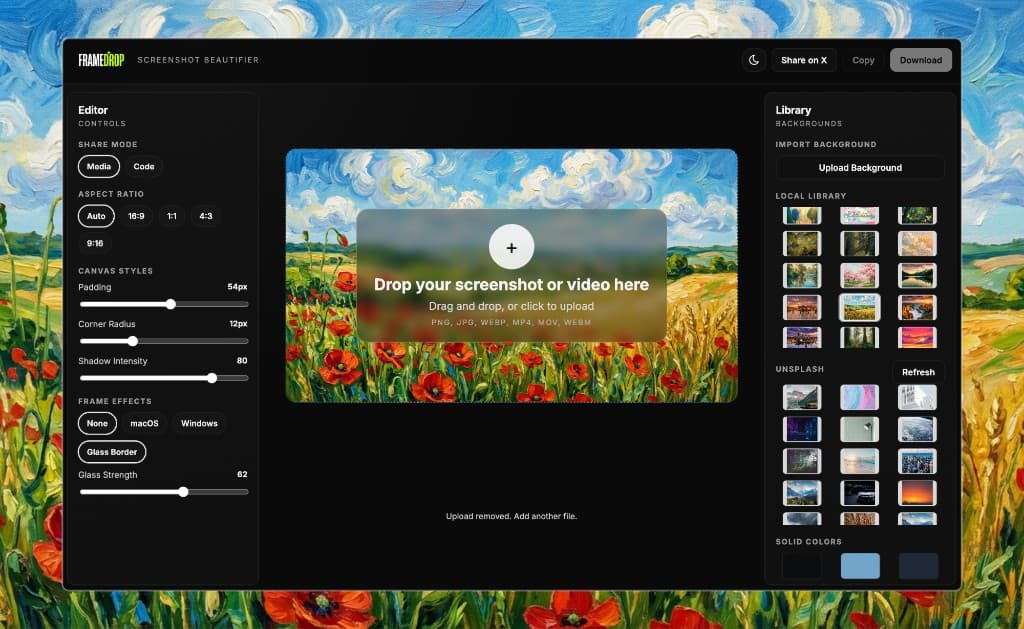Viewport: 1024px width, 629px height.
Task: Click the 'PNG, JPG, WEBP, MP4, MOV, WEBM' text
Action: [x=511, y=323]
